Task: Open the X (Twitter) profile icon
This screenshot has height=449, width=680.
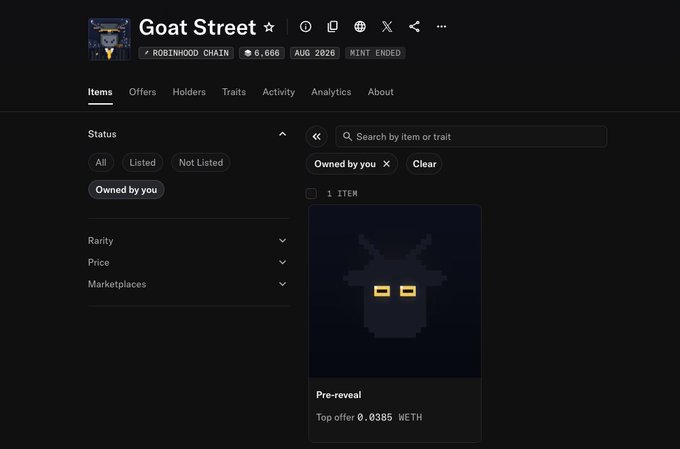Action: pyautogui.click(x=387, y=27)
